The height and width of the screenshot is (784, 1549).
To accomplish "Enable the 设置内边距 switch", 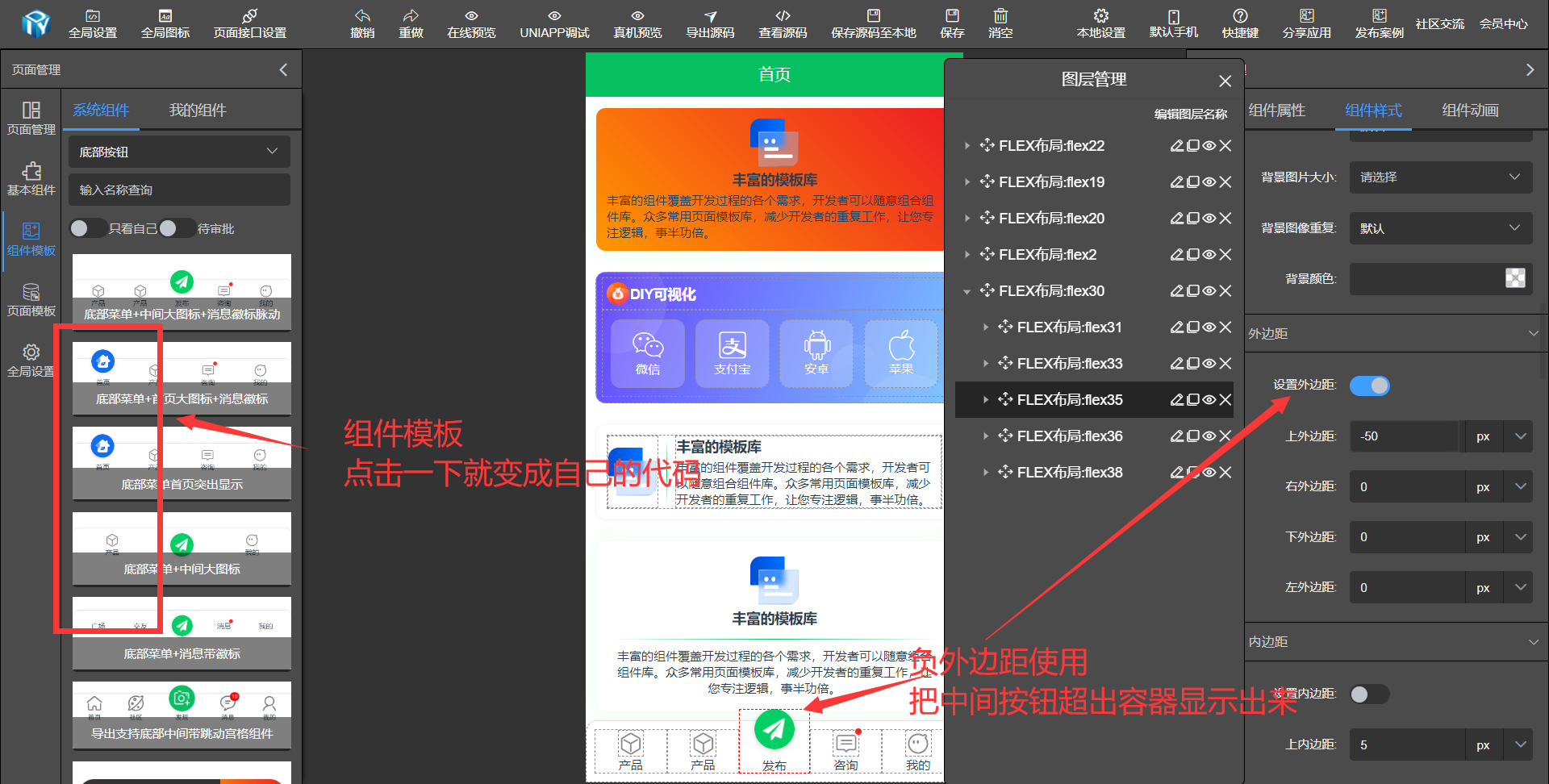I will point(1370,694).
